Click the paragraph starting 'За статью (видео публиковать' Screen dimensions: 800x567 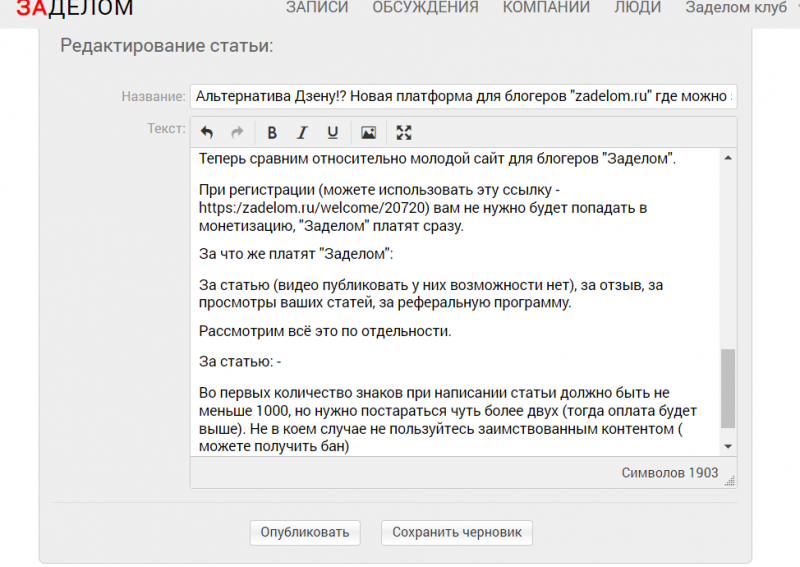431,293
